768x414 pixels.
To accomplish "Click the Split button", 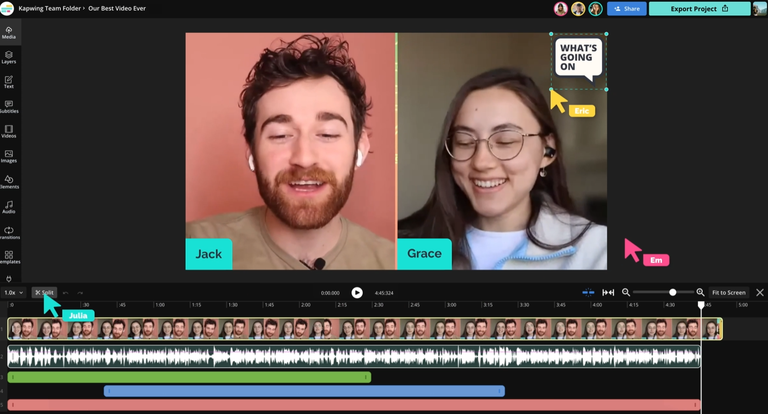I will pos(44,292).
